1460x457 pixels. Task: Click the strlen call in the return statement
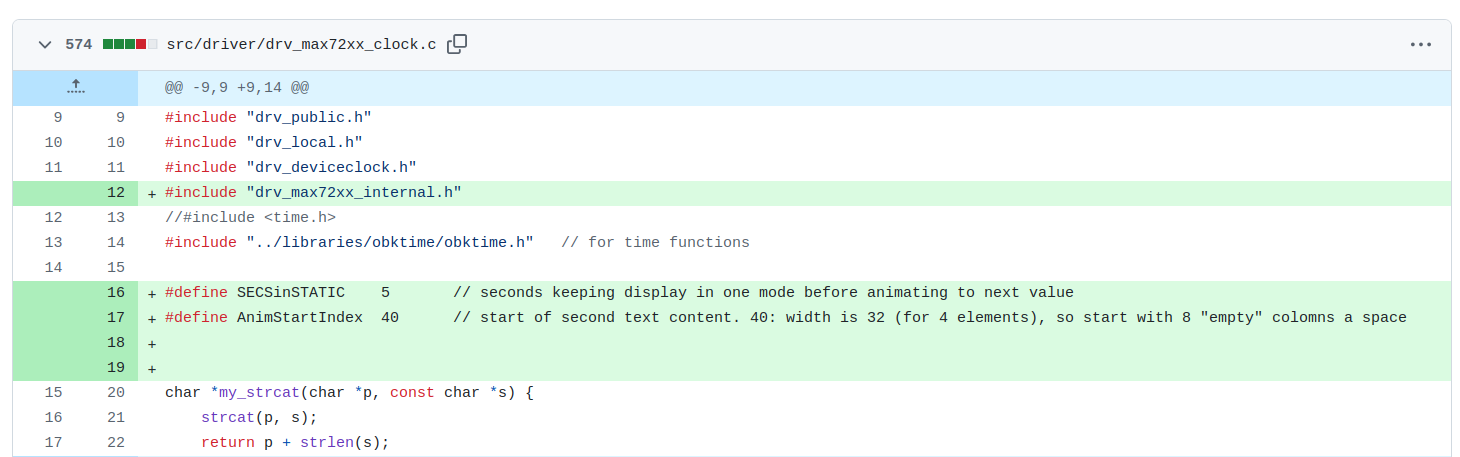tap(322, 443)
